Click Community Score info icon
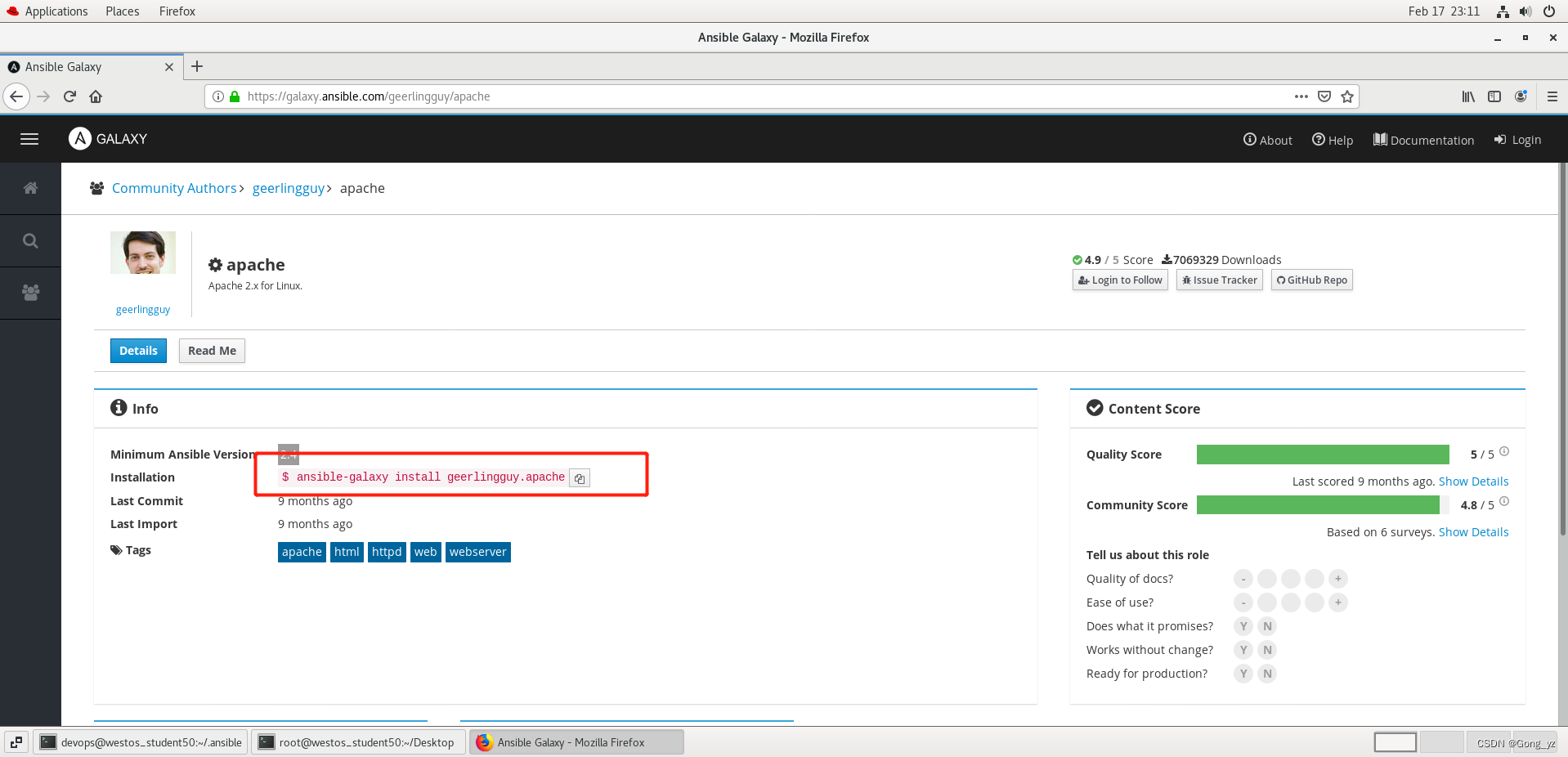Viewport: 1568px width, 757px height. tap(1504, 502)
